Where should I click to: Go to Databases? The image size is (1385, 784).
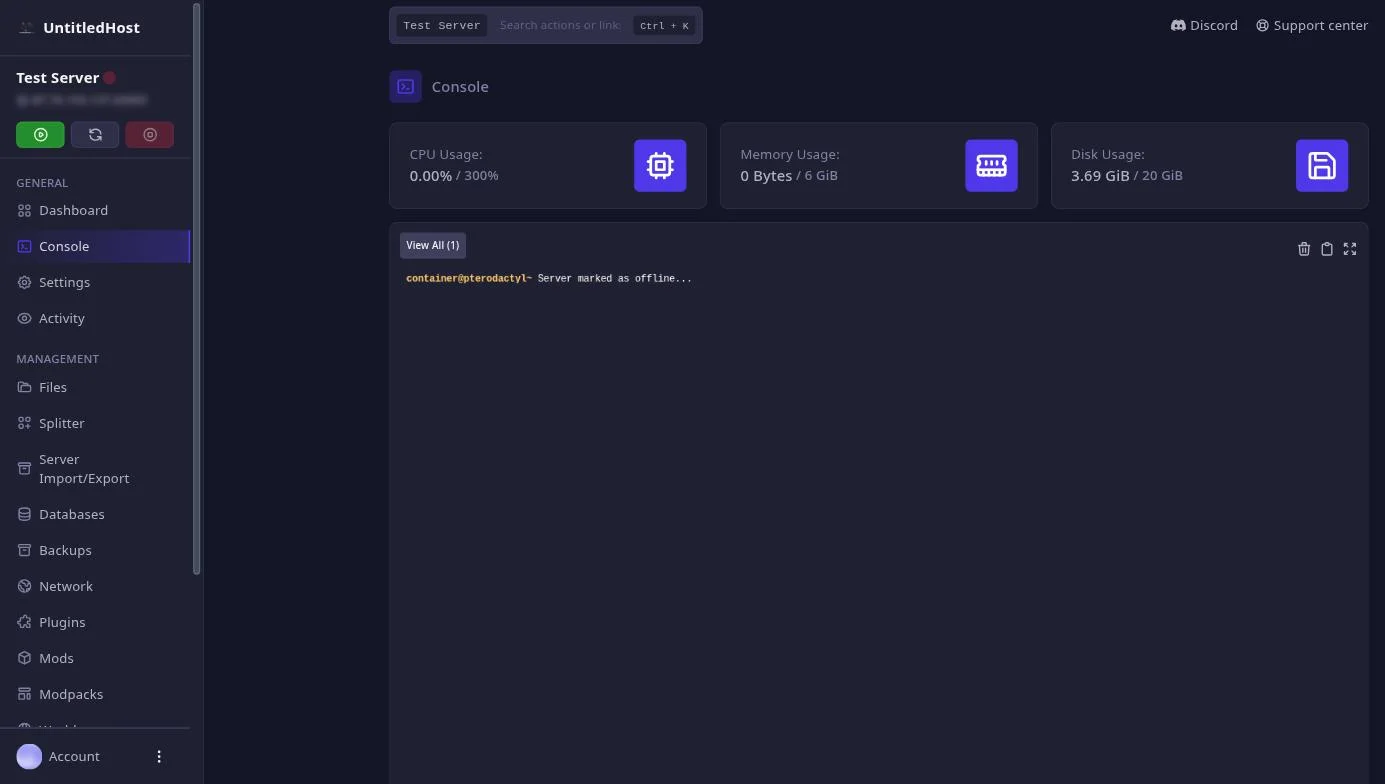(x=95, y=514)
